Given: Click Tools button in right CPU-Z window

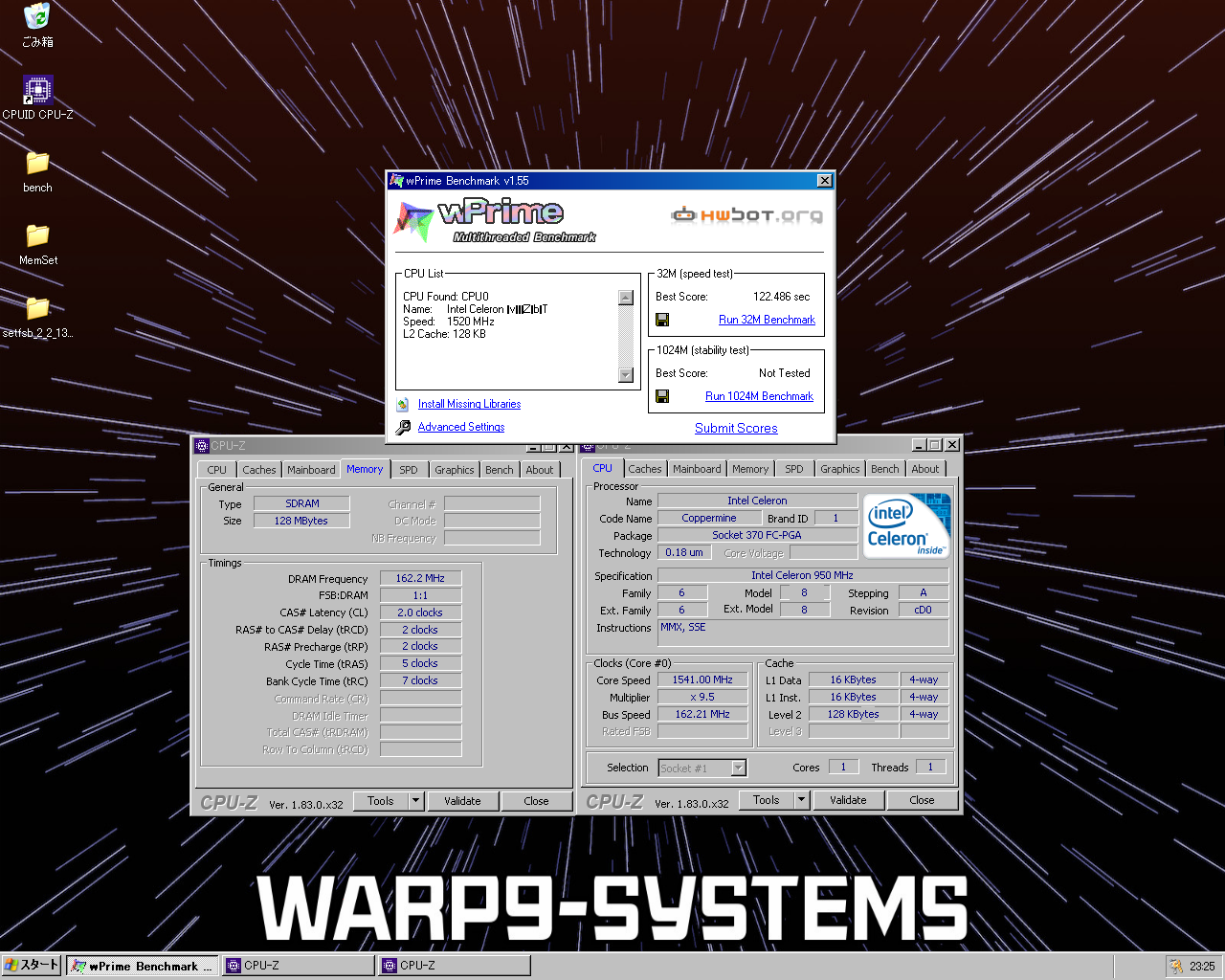Looking at the screenshot, I should 767,800.
